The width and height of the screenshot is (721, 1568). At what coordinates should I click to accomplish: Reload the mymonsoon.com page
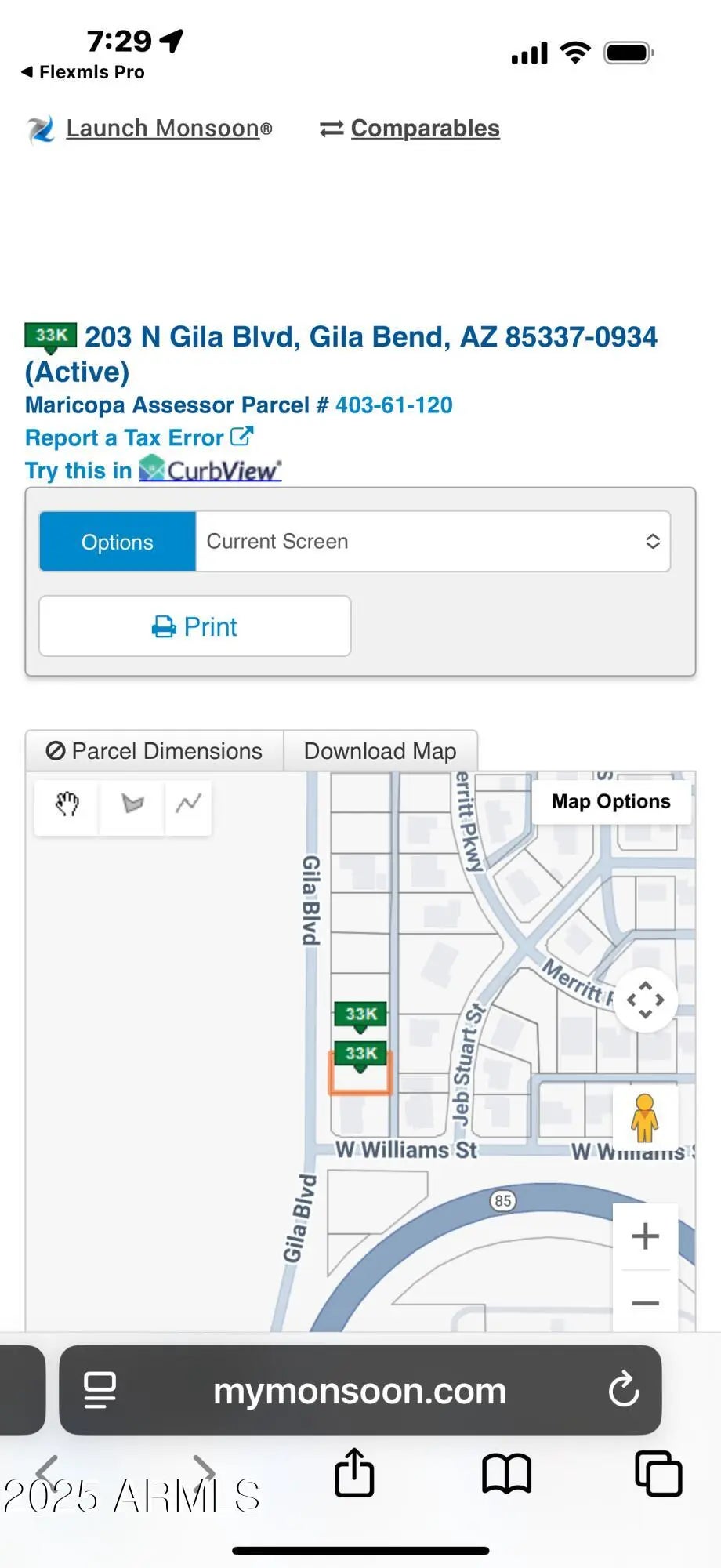tap(624, 1390)
